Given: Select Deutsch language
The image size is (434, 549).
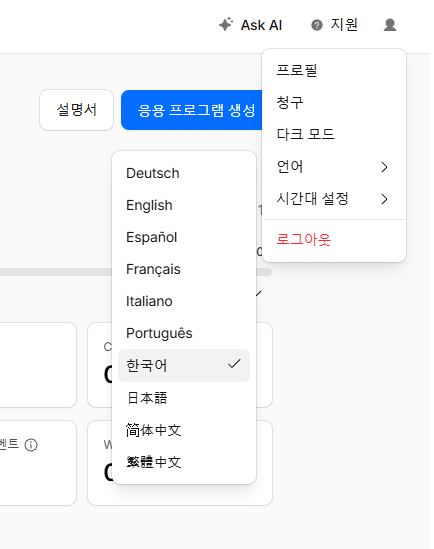Looking at the screenshot, I should click(184, 173).
